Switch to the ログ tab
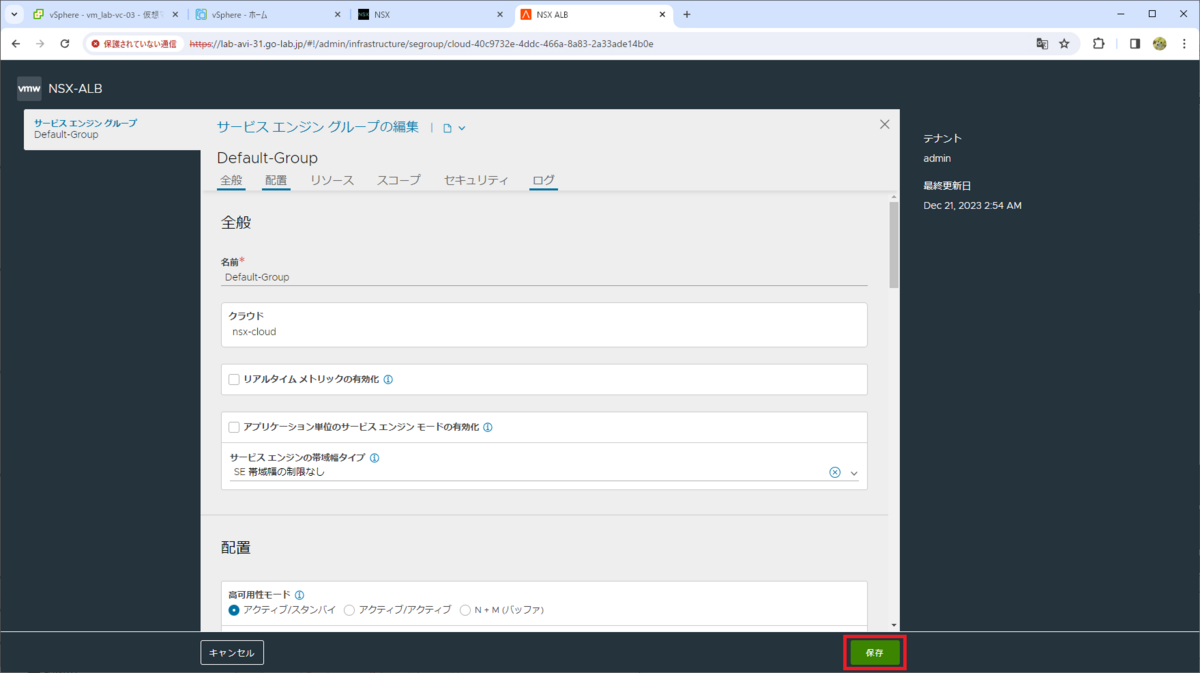Screen dimensions: 1200x673 pyautogui.click(x=544, y=180)
